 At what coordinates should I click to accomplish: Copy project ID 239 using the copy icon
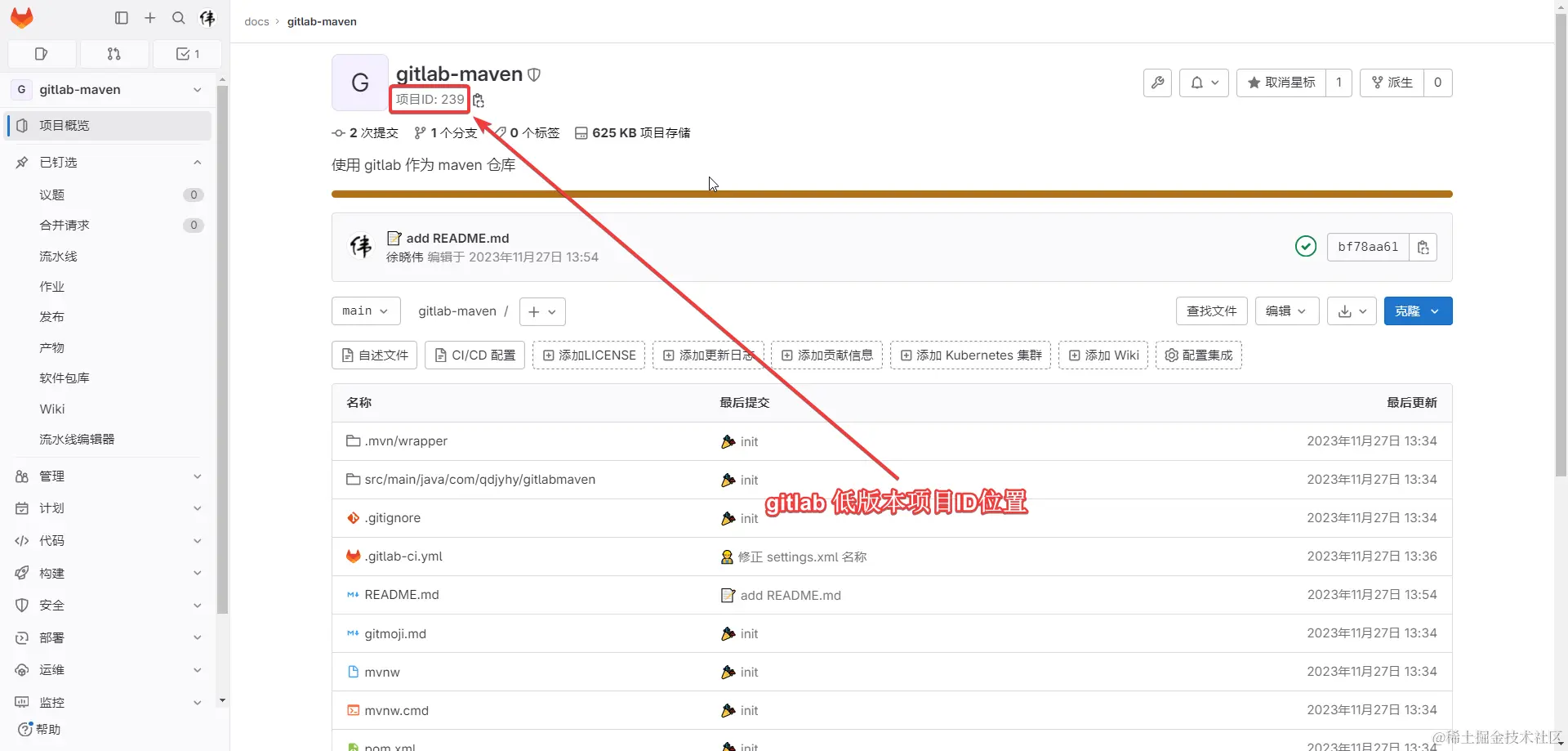(x=479, y=100)
